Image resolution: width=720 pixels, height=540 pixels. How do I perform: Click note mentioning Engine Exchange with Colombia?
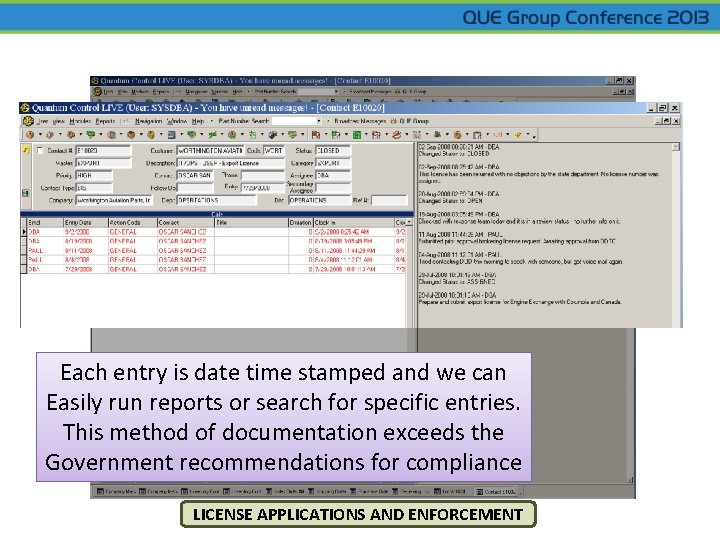click(520, 302)
